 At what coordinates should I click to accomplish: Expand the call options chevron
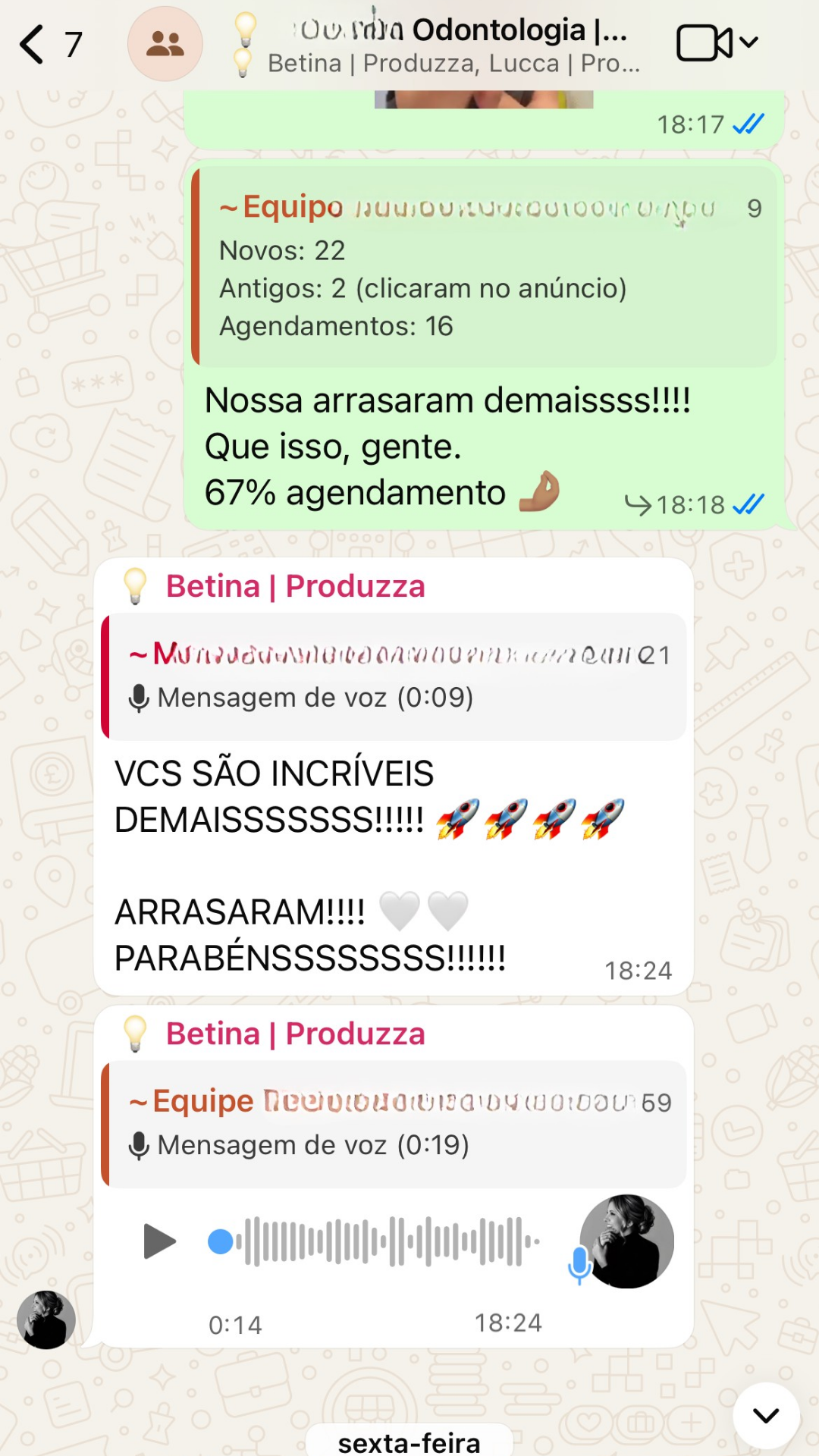[x=748, y=42]
